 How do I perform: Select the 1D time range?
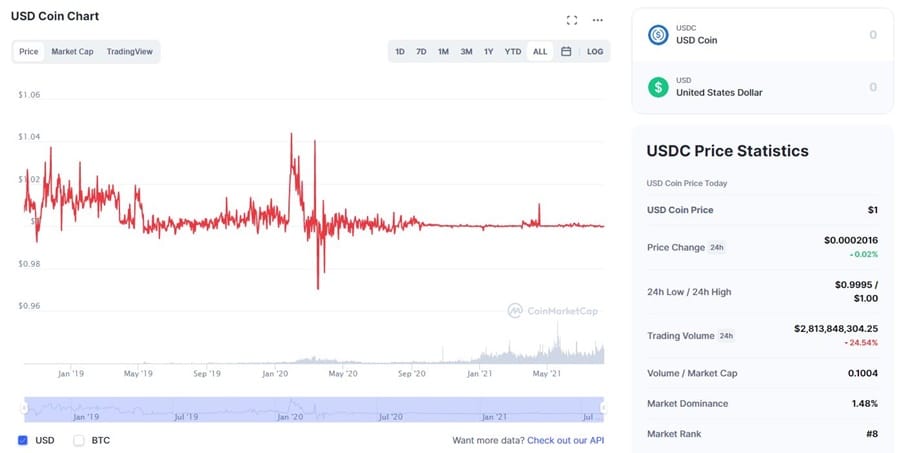400,51
